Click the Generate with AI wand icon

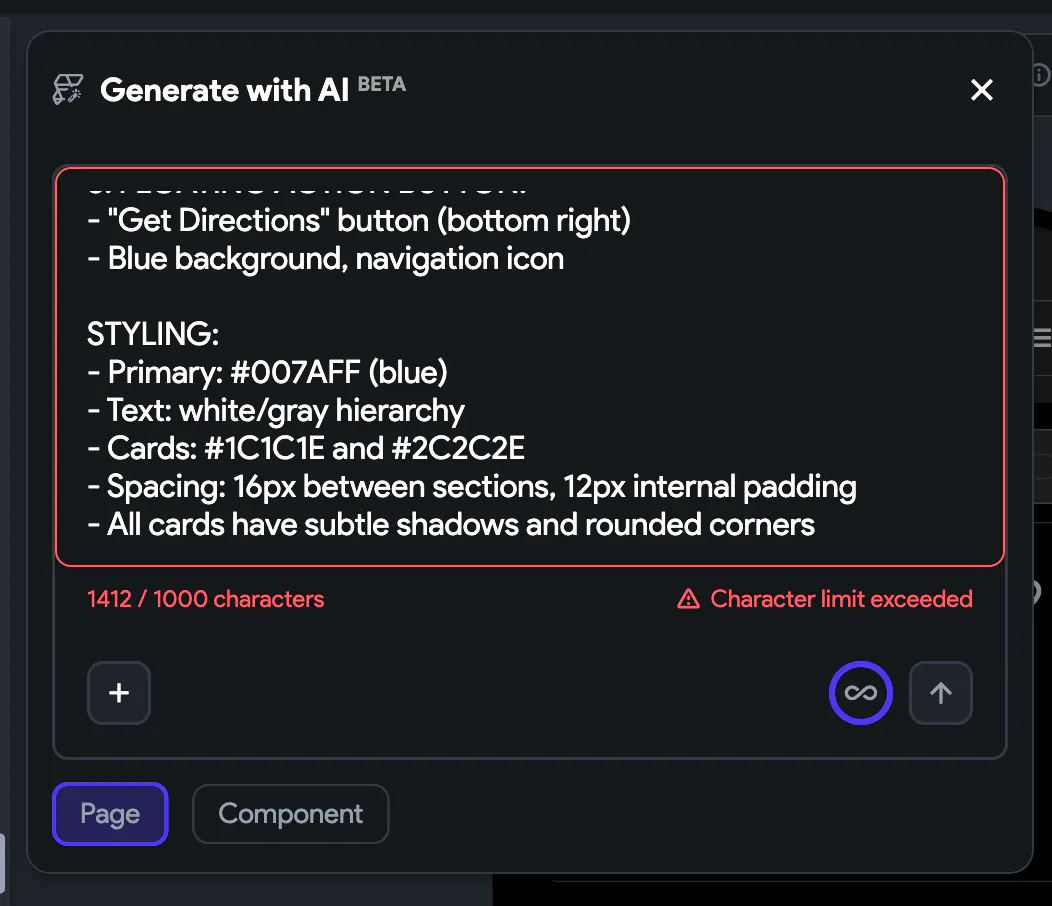click(68, 90)
